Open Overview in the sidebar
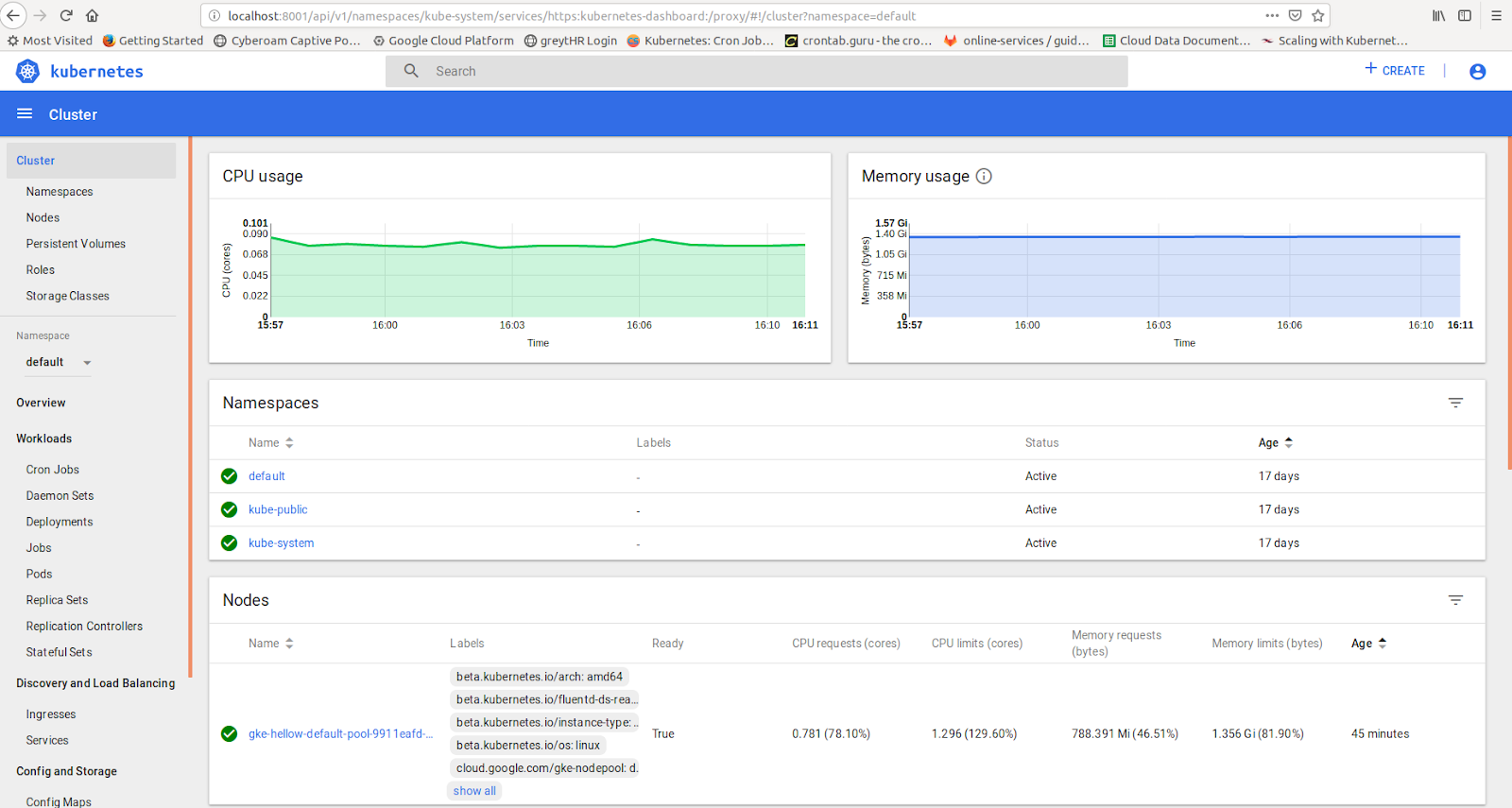Screen dimensions: 1512x808 (41, 403)
